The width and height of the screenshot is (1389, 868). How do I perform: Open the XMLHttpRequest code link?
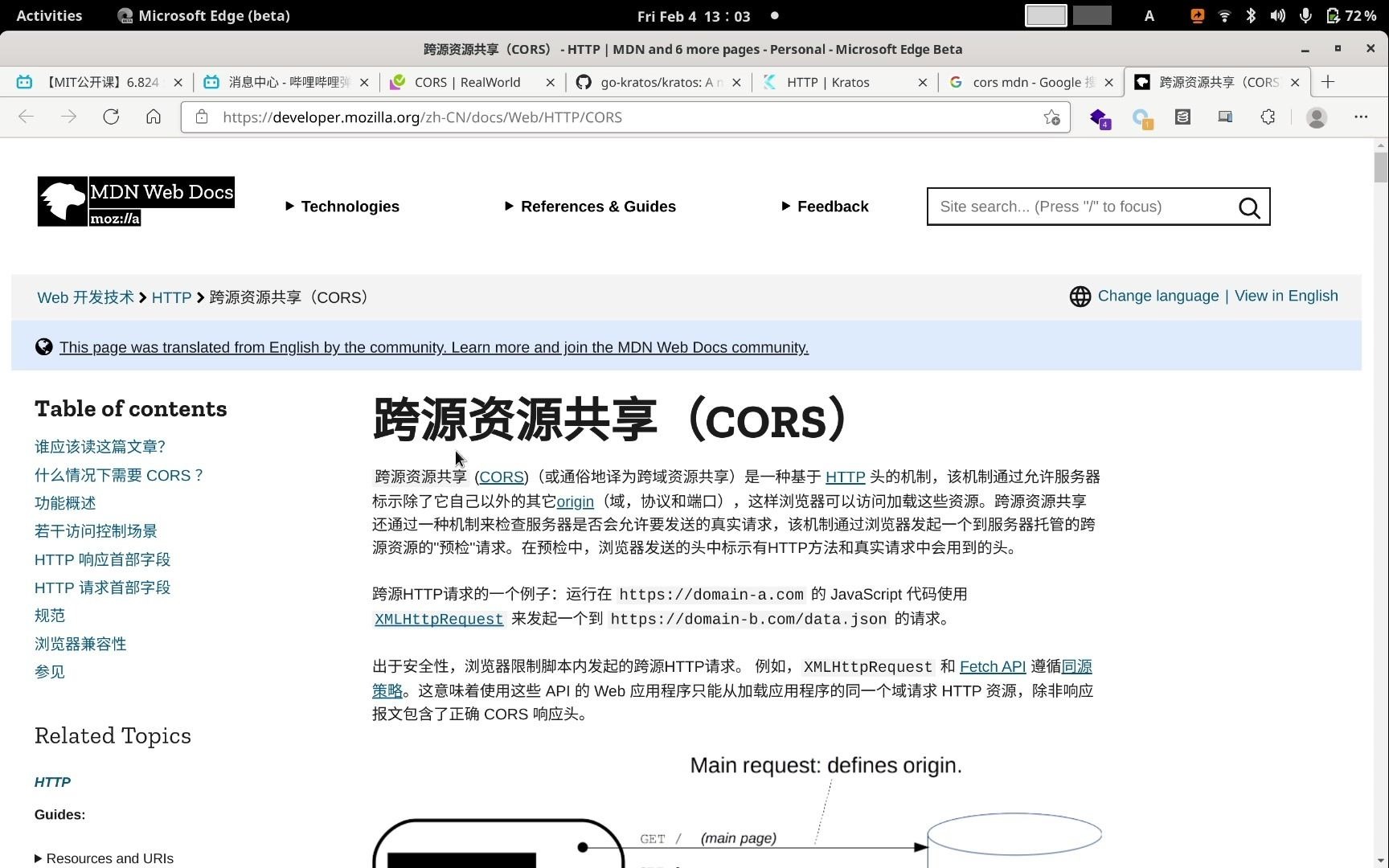point(439,619)
